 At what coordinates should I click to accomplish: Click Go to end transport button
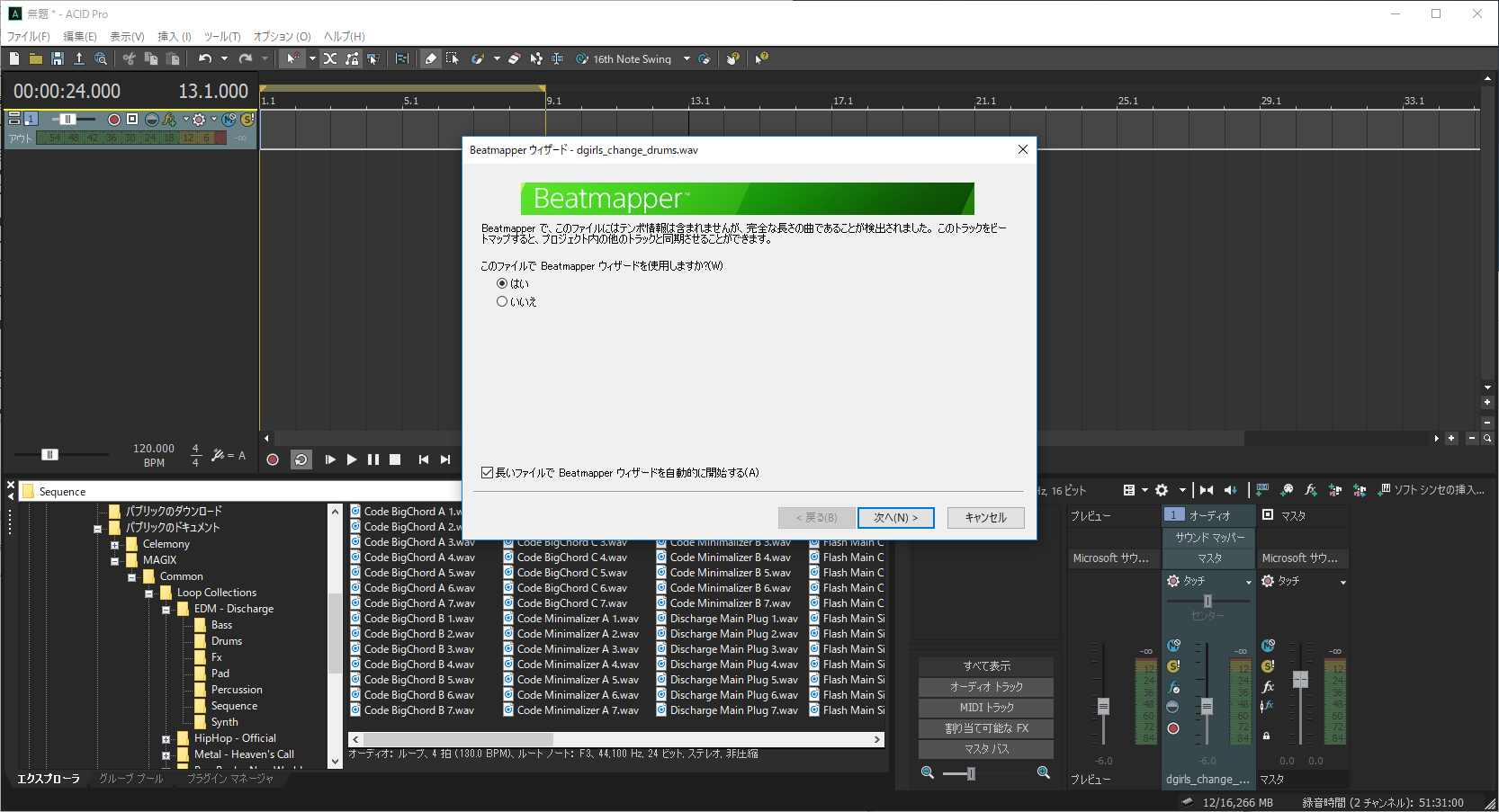445,460
